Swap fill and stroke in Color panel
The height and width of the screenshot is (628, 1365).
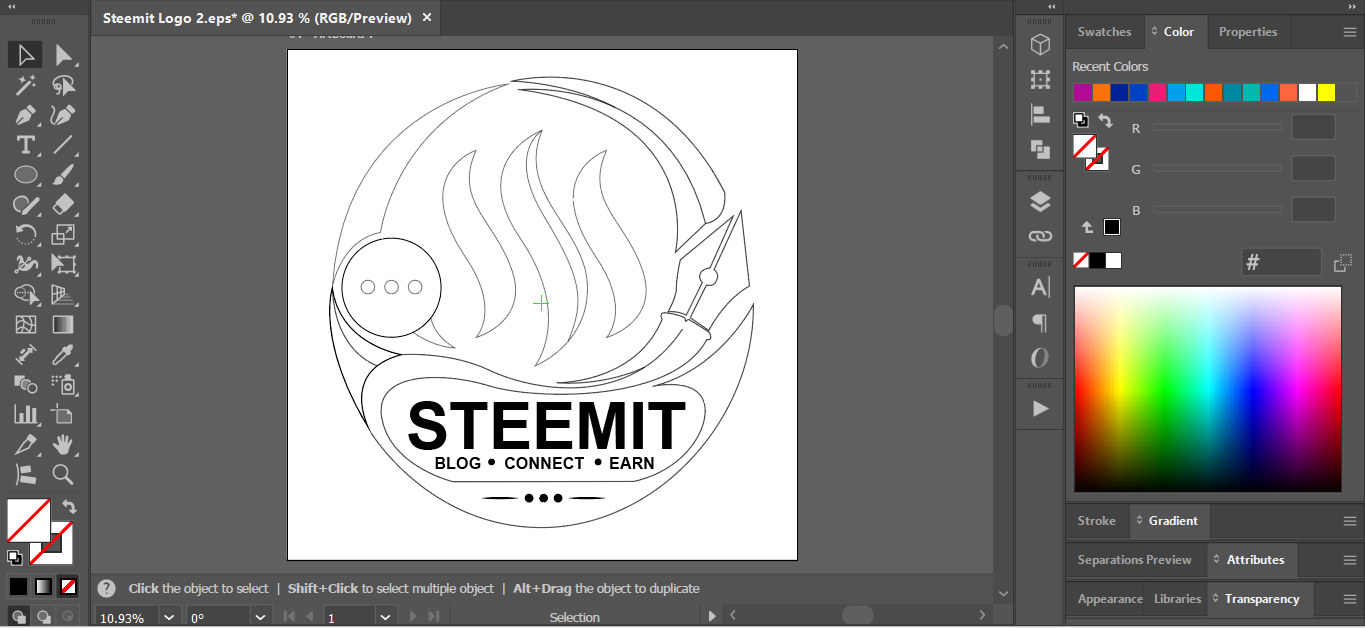click(1105, 120)
